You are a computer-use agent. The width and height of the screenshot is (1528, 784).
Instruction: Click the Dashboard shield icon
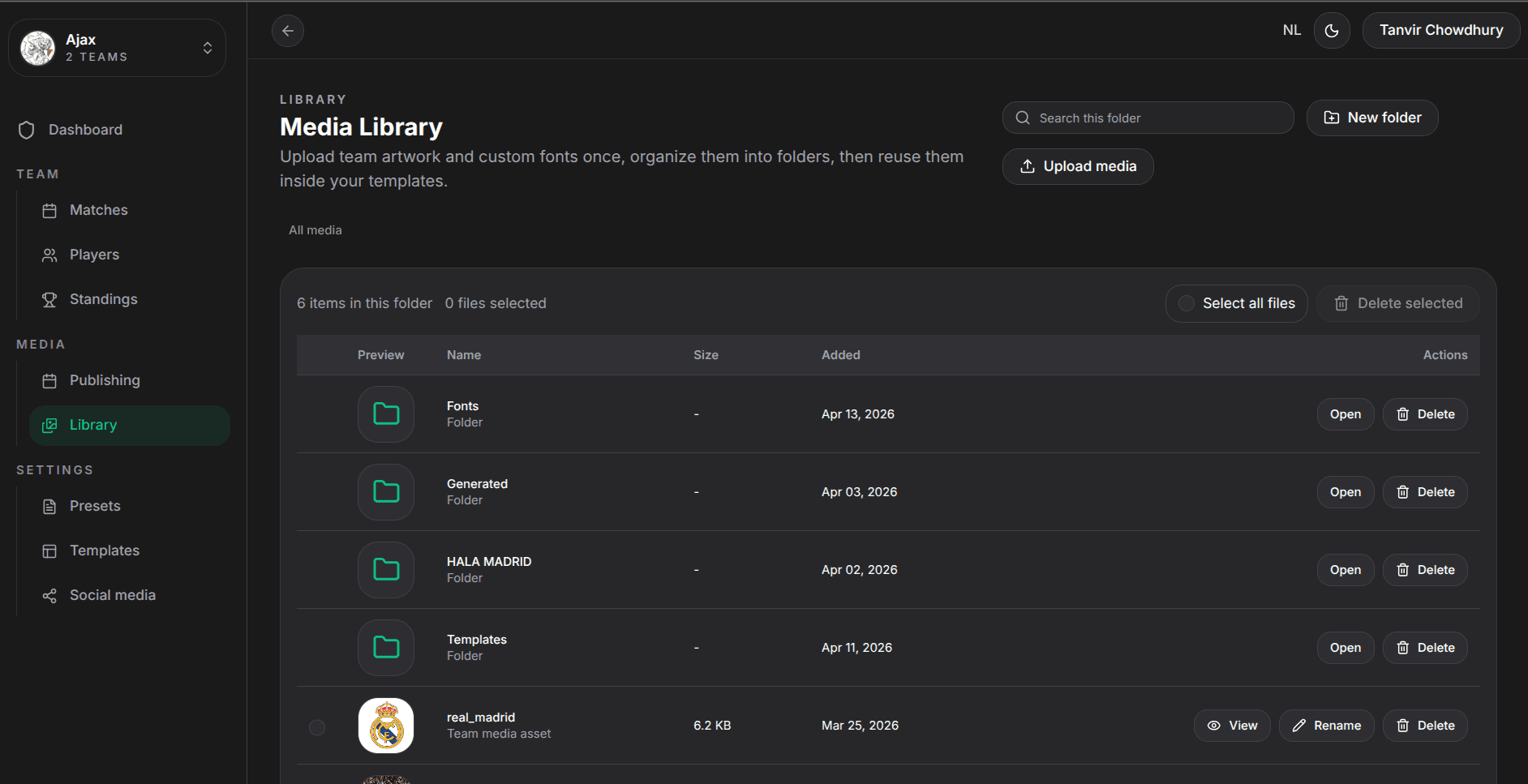pos(27,130)
